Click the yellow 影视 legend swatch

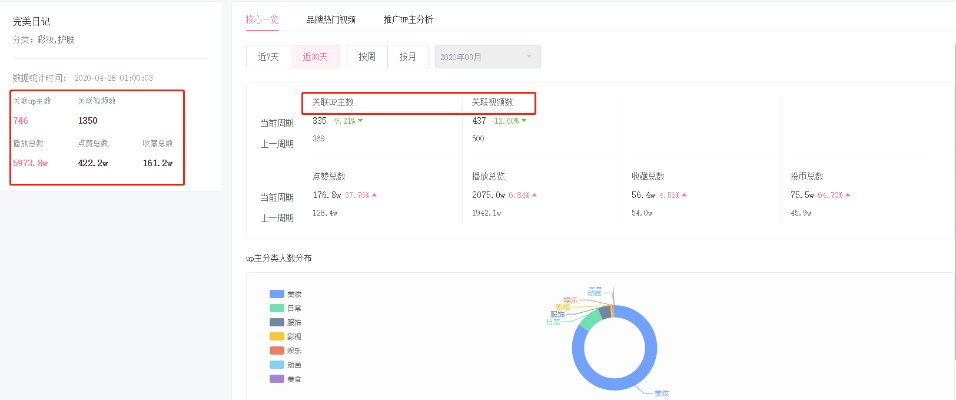[x=277, y=337]
